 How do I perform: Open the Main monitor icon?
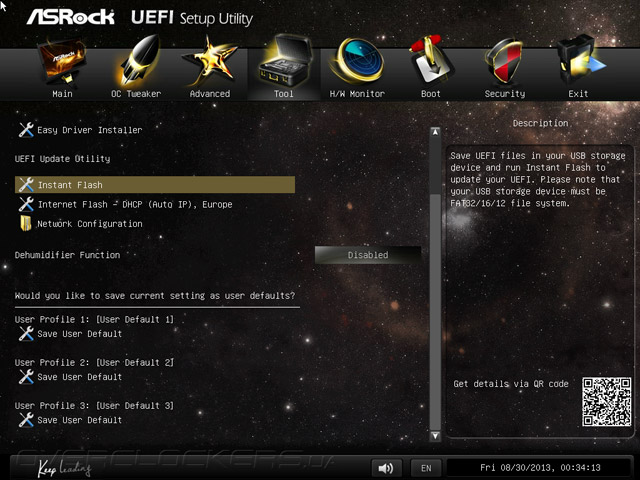tap(62, 62)
